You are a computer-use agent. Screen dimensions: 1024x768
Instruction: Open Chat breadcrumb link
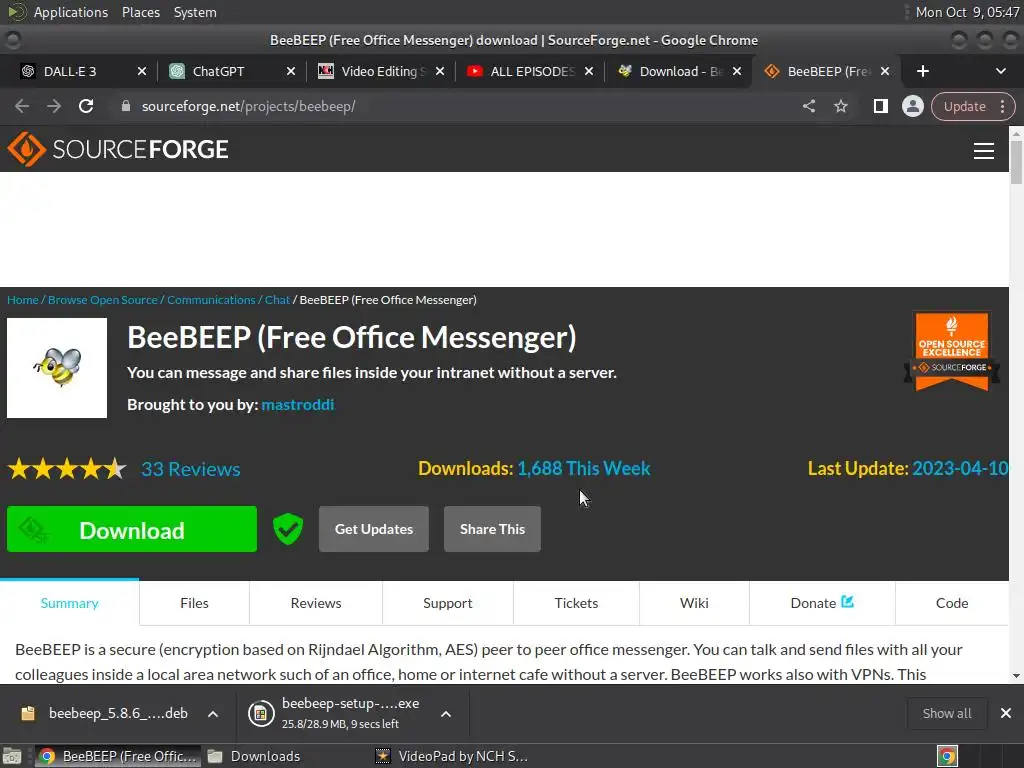click(x=277, y=300)
